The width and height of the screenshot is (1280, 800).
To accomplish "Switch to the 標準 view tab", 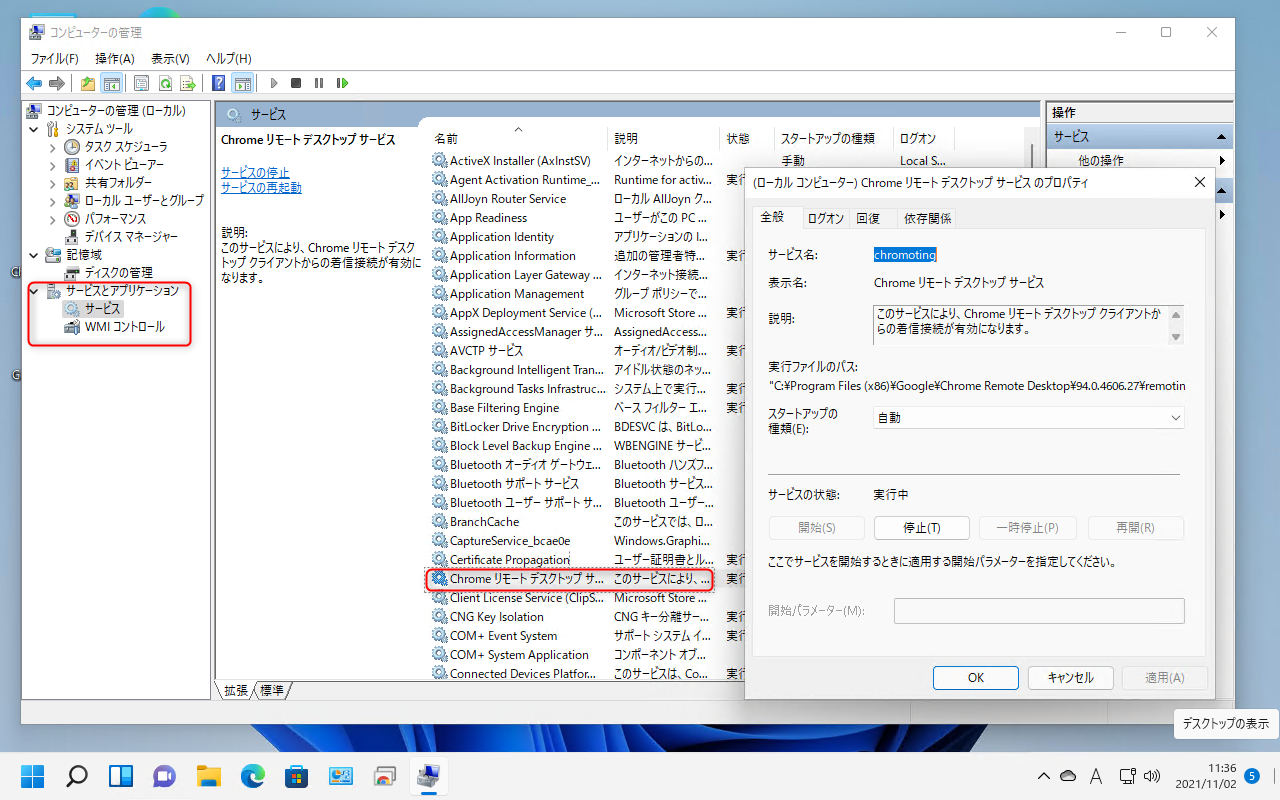I will pyautogui.click(x=272, y=690).
